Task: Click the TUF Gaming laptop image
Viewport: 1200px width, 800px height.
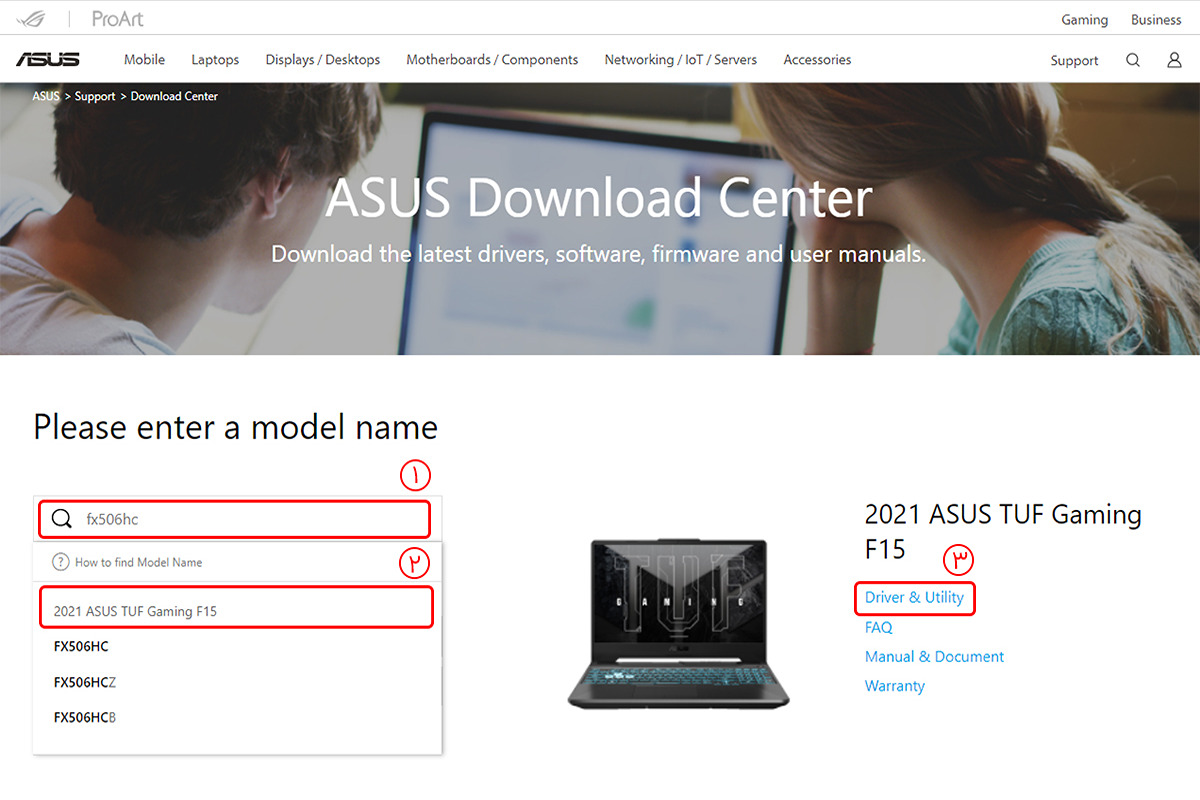Action: [678, 623]
